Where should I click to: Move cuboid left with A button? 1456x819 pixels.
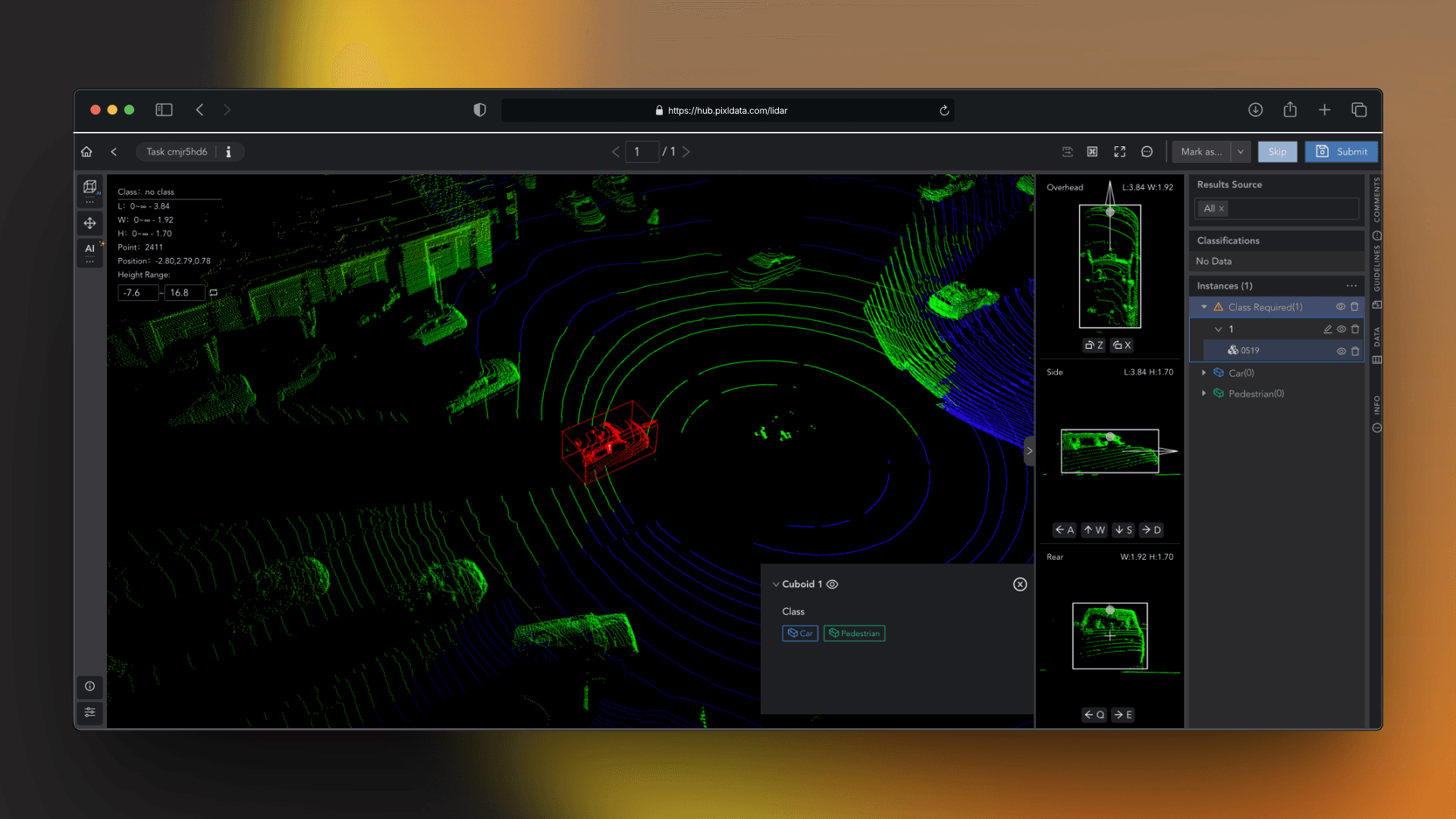[1064, 530]
